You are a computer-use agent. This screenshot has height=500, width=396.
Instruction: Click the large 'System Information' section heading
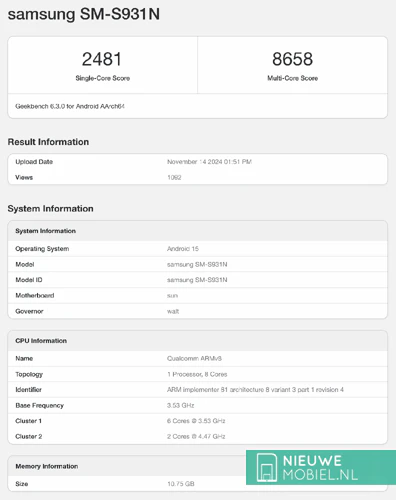pos(50,209)
